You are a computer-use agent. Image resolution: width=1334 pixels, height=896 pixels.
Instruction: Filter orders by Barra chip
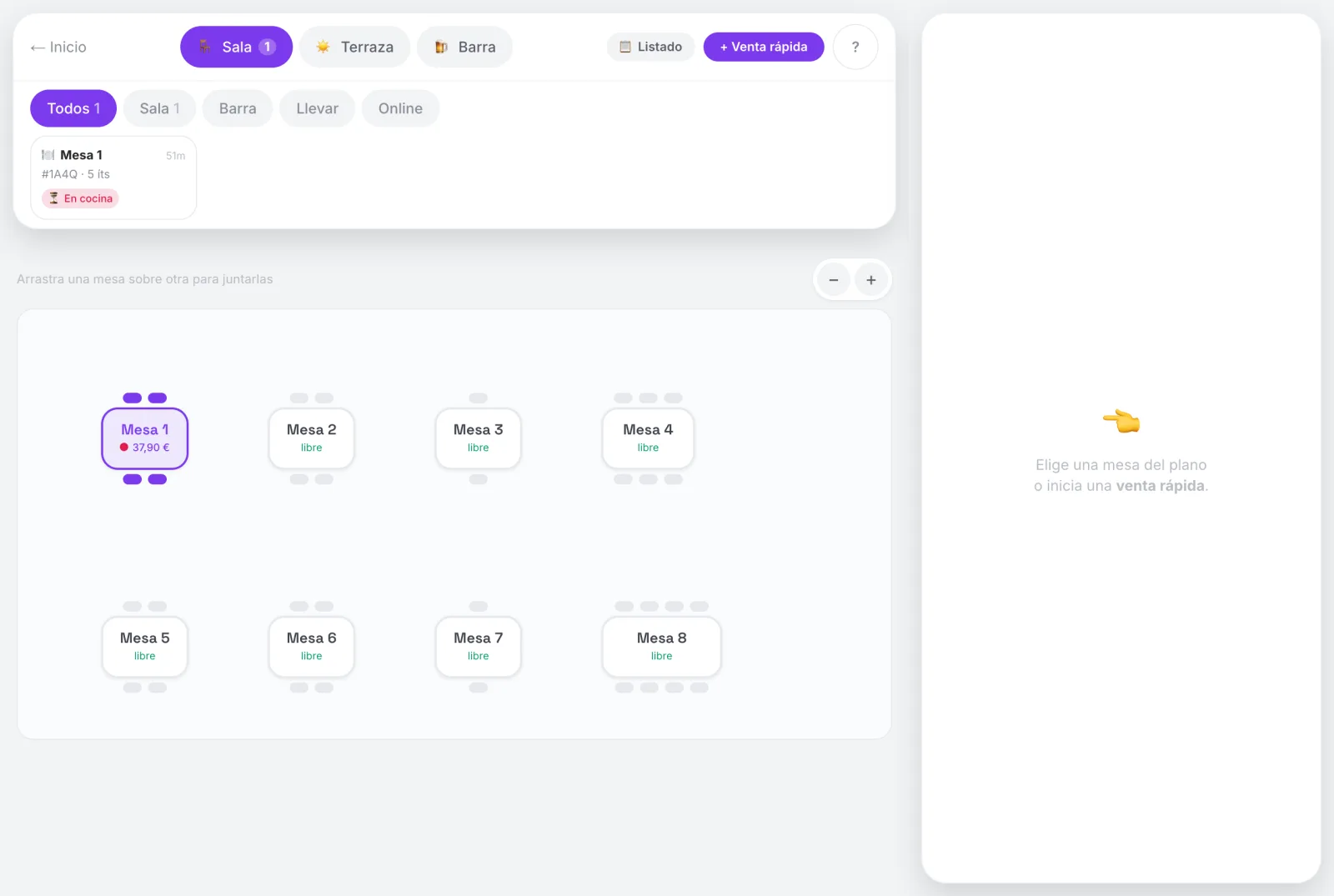[x=238, y=108]
